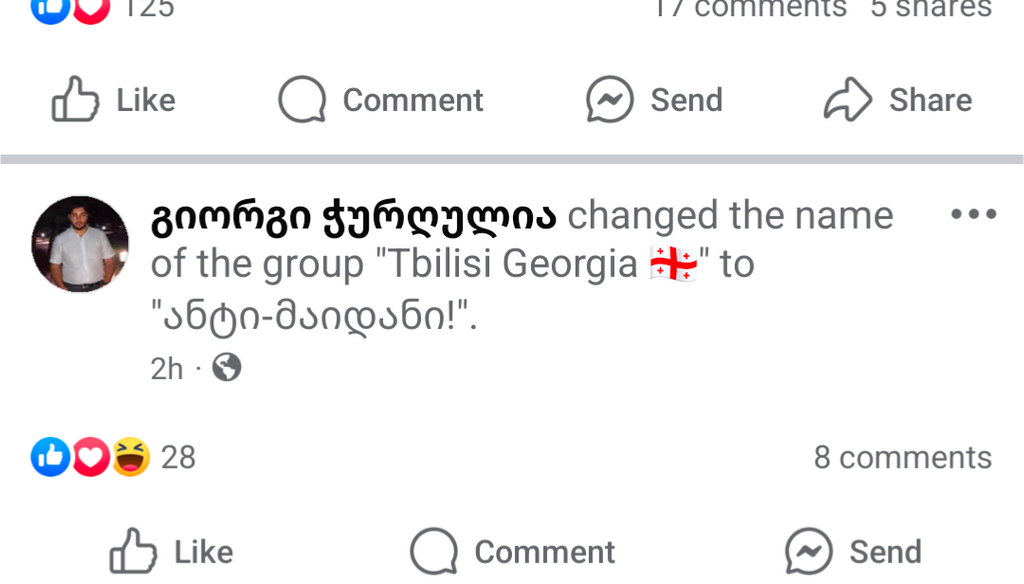
Task: View the 8 comments on the group post
Action: 902,458
